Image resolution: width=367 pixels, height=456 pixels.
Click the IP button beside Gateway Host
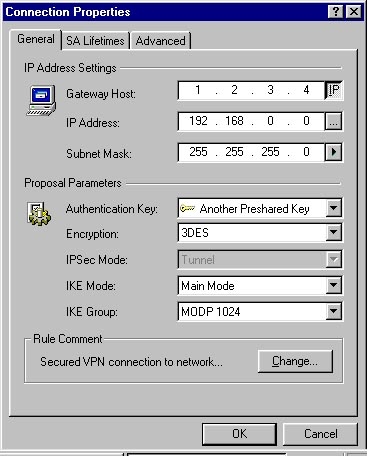coord(334,90)
